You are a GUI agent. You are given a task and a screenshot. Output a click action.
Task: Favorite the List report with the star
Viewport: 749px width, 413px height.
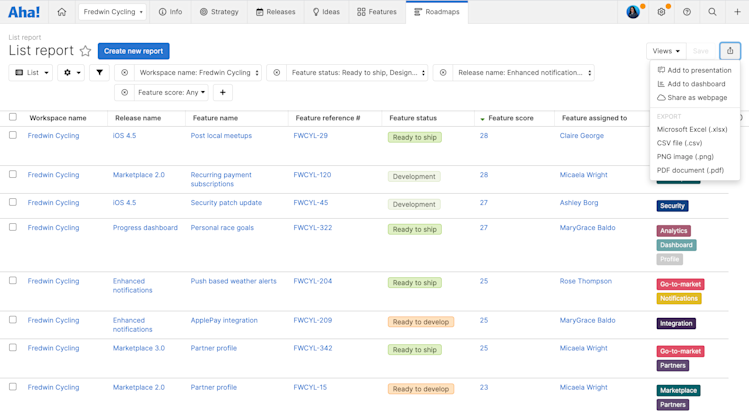85,51
